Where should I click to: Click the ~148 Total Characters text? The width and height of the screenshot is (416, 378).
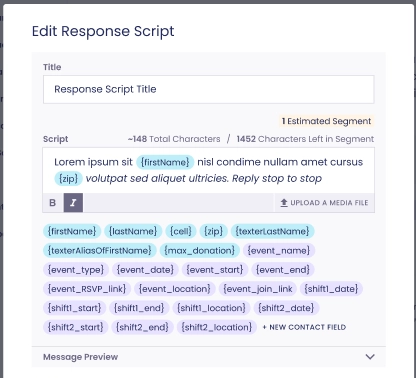(x=174, y=139)
